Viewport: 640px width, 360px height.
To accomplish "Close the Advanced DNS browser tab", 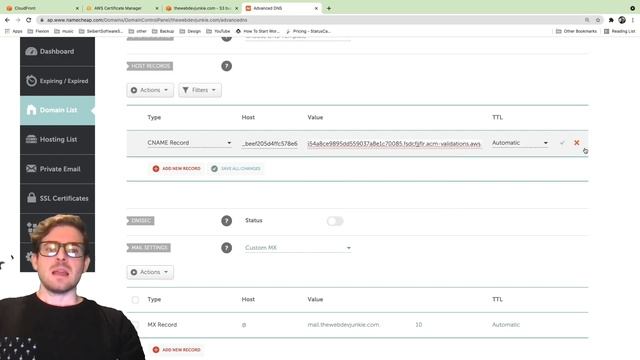I will pos(316,8).
